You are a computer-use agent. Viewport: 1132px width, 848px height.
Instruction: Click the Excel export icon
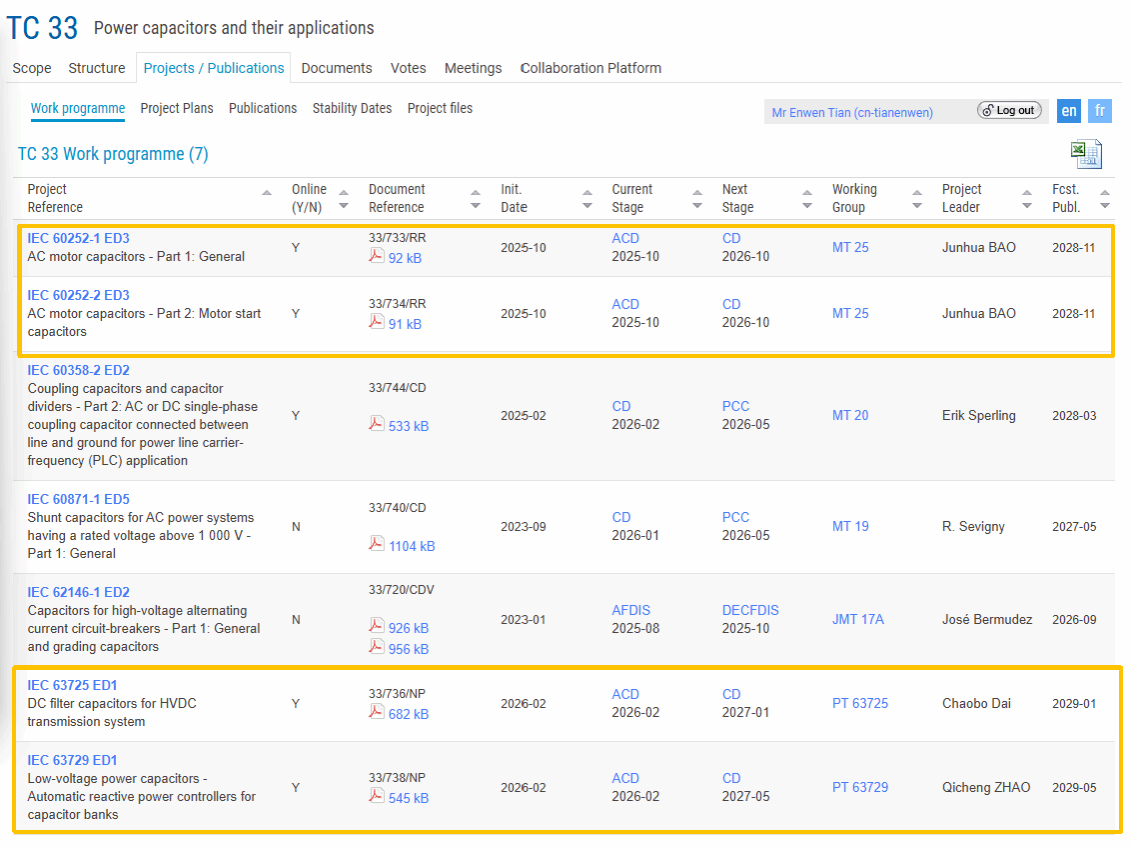click(1086, 154)
